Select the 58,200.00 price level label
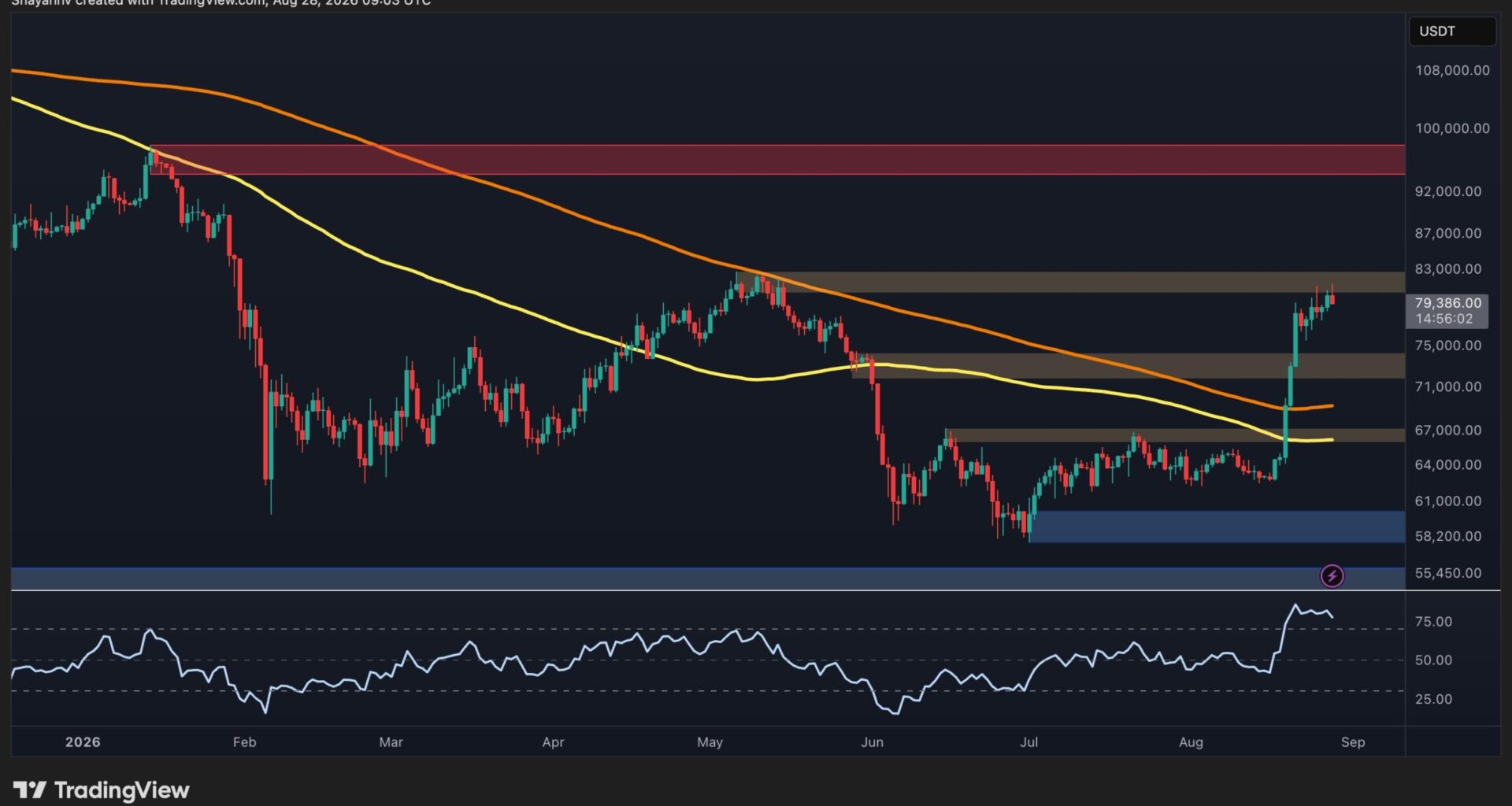Viewport: 1512px width, 806px height. click(1448, 536)
